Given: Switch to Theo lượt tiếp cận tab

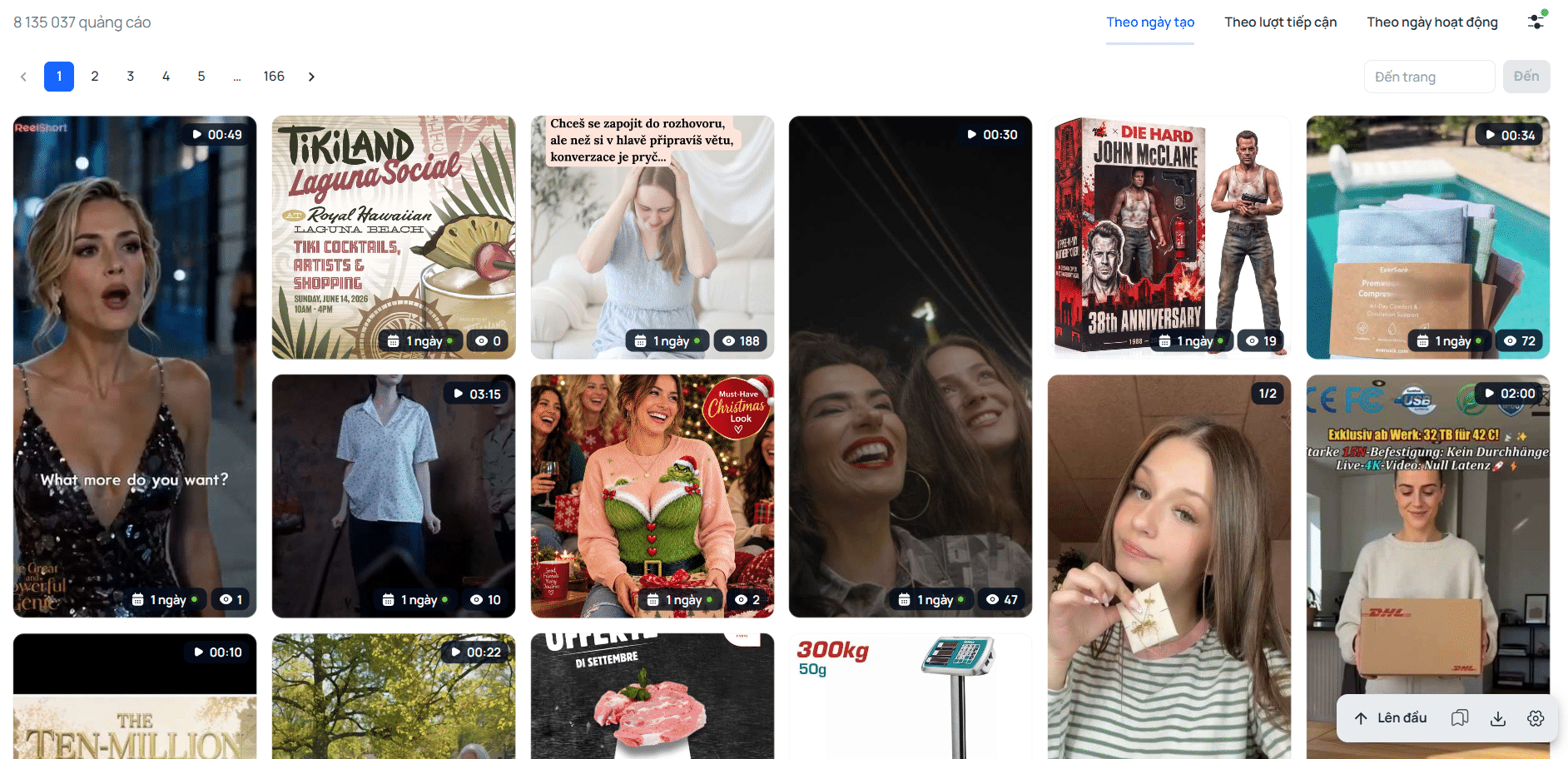Looking at the screenshot, I should point(1280,22).
